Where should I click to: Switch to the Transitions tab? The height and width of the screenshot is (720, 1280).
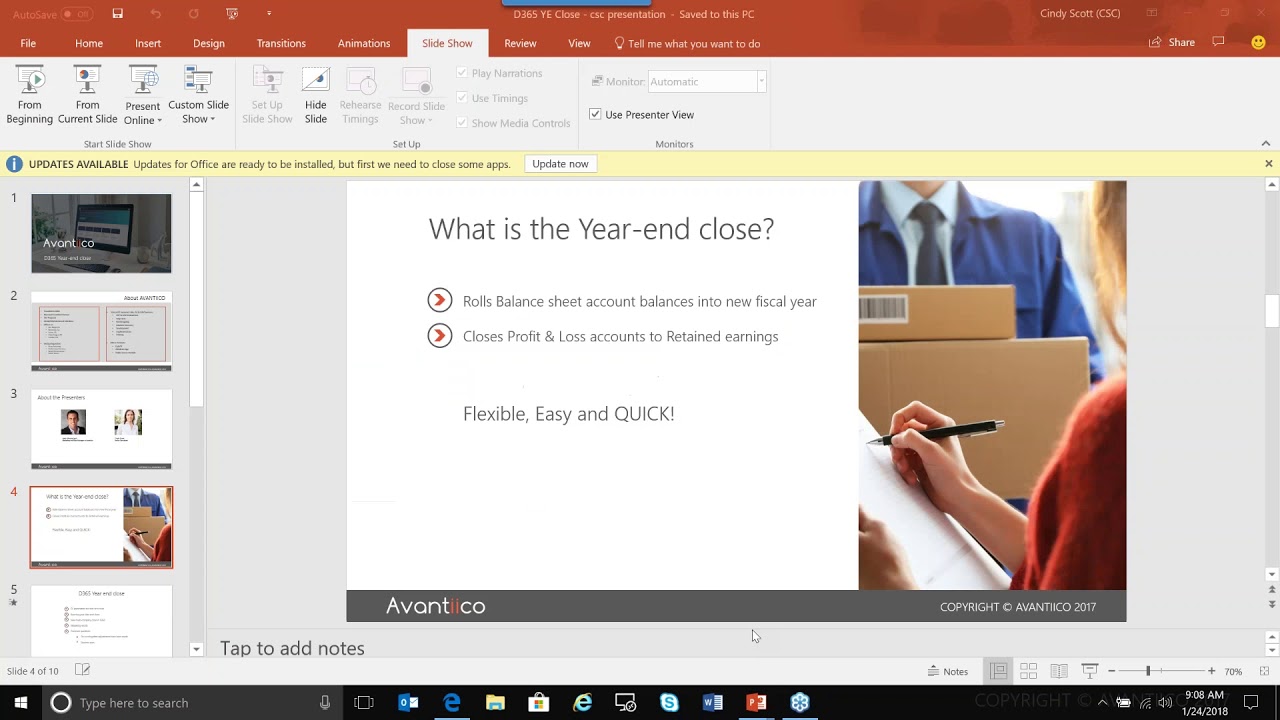pos(281,43)
